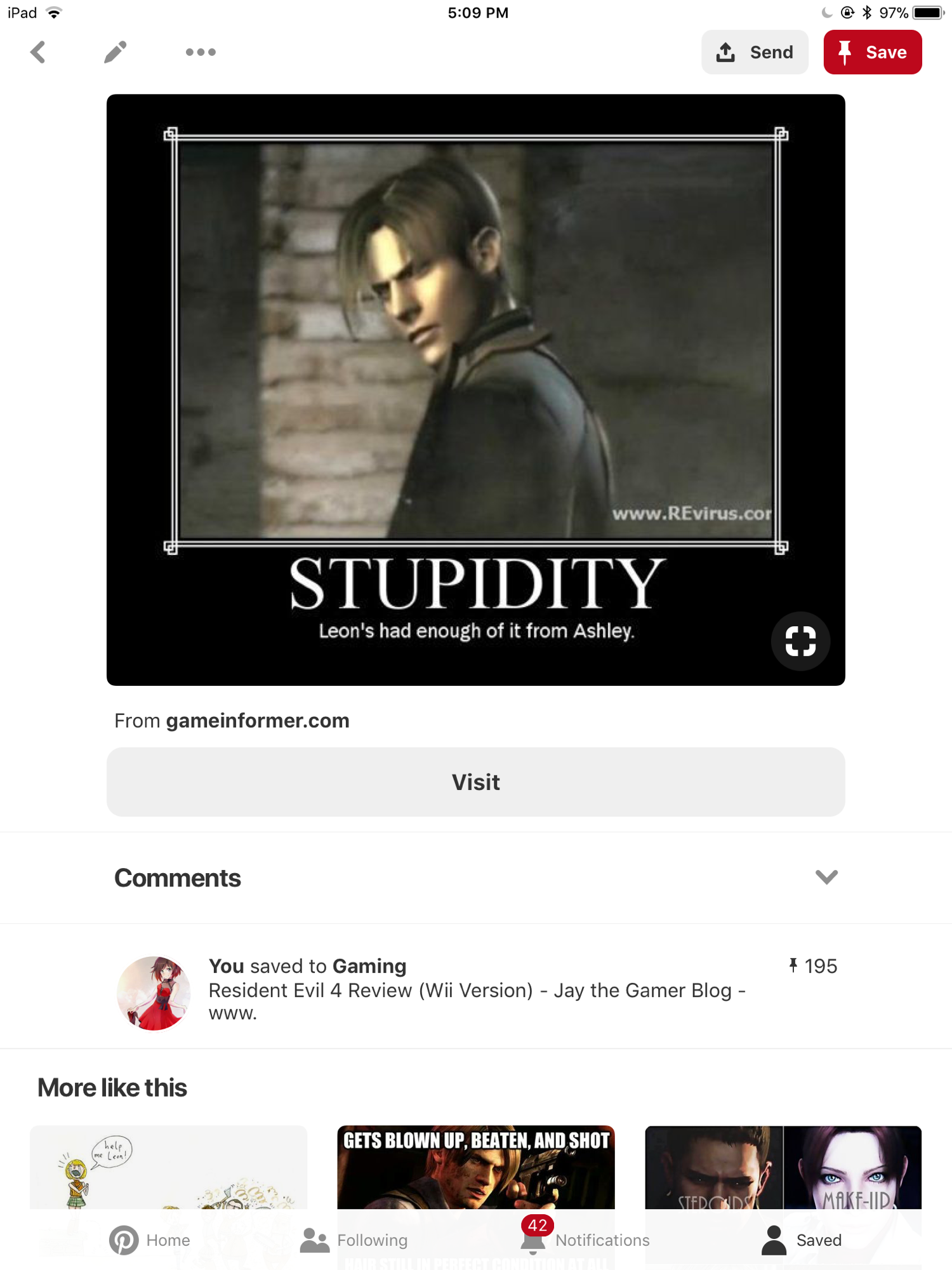Click the Visit button
The width and height of the screenshot is (952, 1270).
[x=476, y=782]
